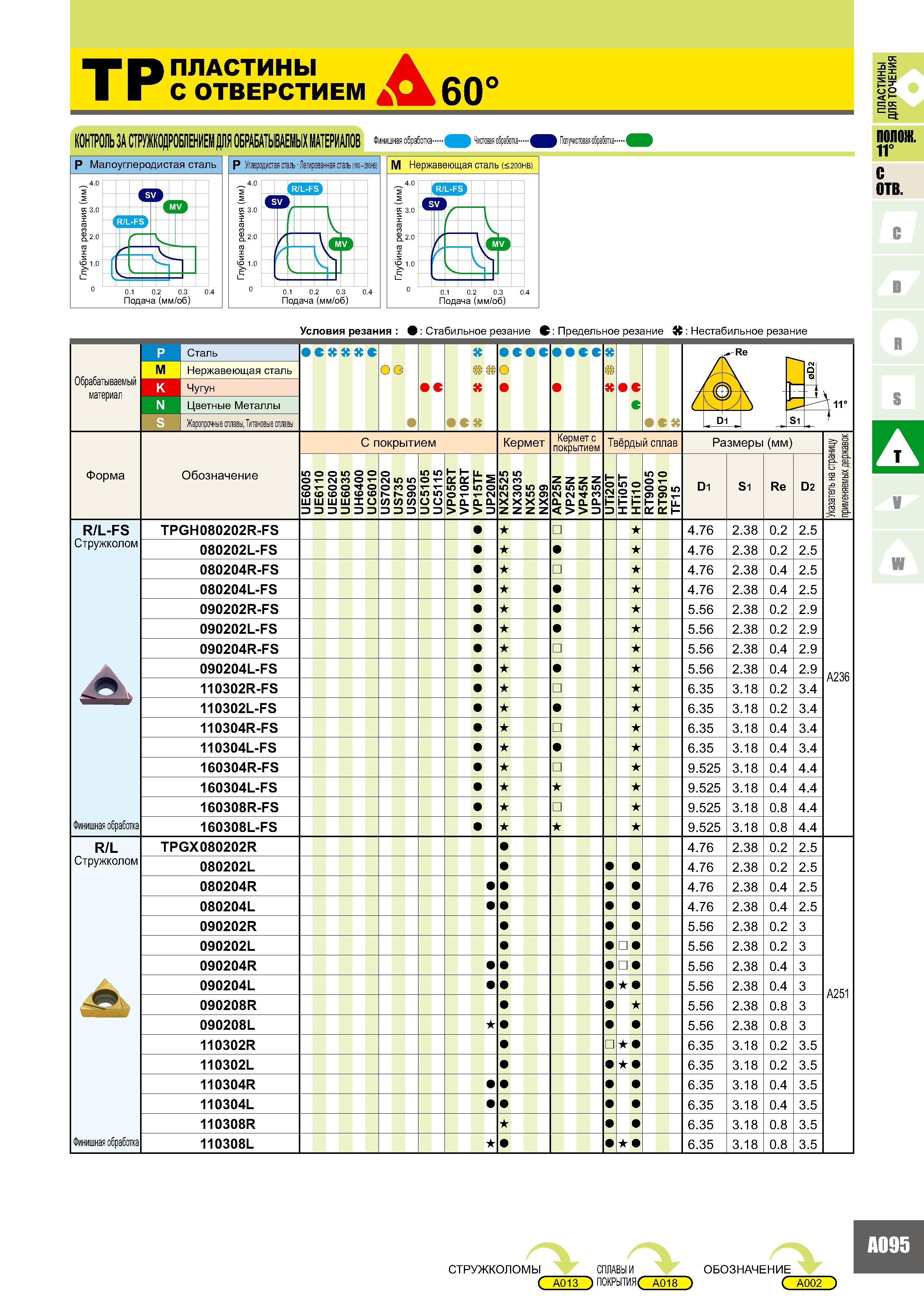Click the Кермет group header
The width and height of the screenshot is (924, 1307).
524,443
